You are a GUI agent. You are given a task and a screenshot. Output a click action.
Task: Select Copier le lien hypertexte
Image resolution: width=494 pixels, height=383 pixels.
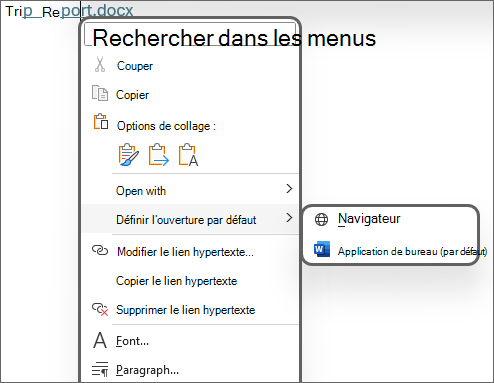tap(190, 281)
